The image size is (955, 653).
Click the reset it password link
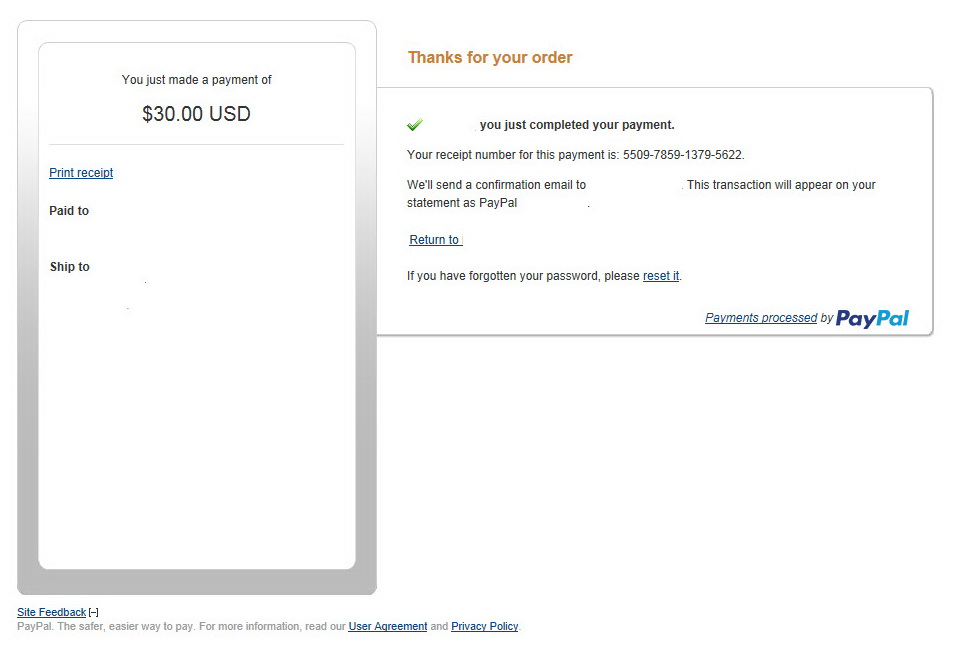(661, 275)
